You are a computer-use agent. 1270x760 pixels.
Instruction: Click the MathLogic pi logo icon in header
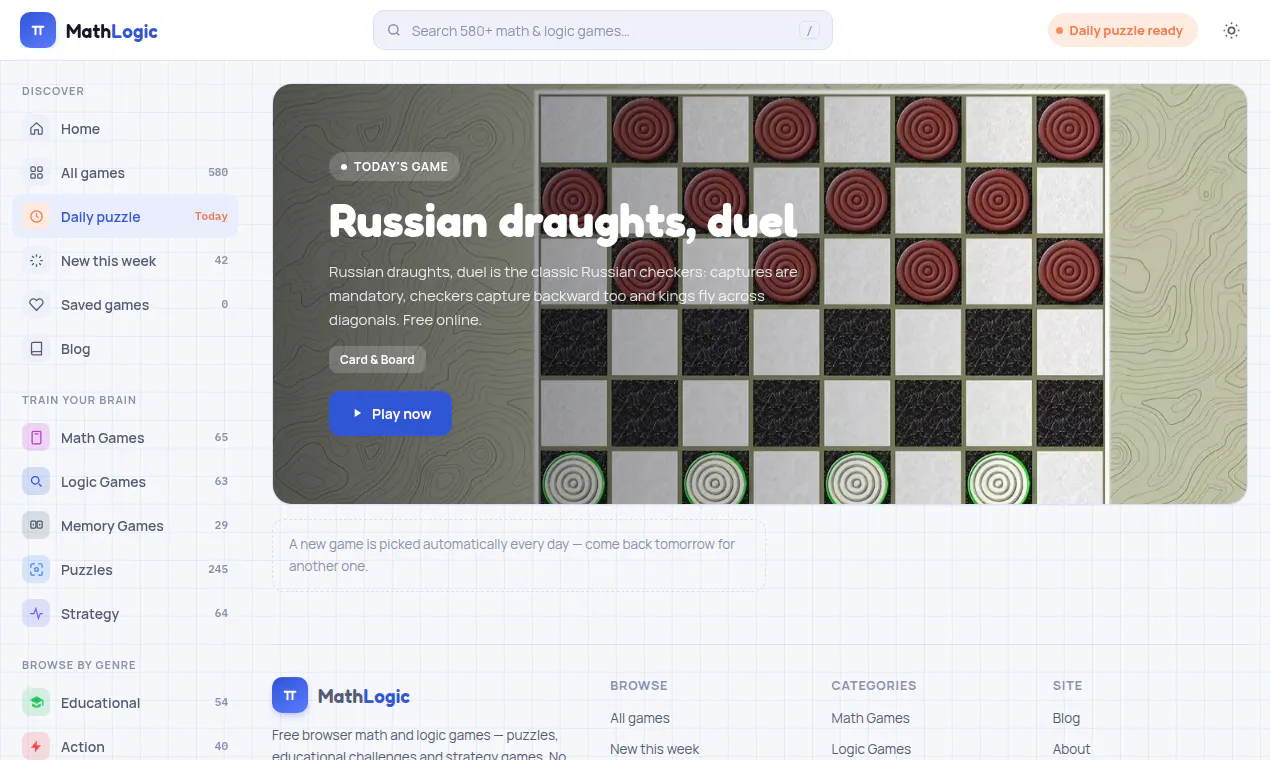[38, 30]
